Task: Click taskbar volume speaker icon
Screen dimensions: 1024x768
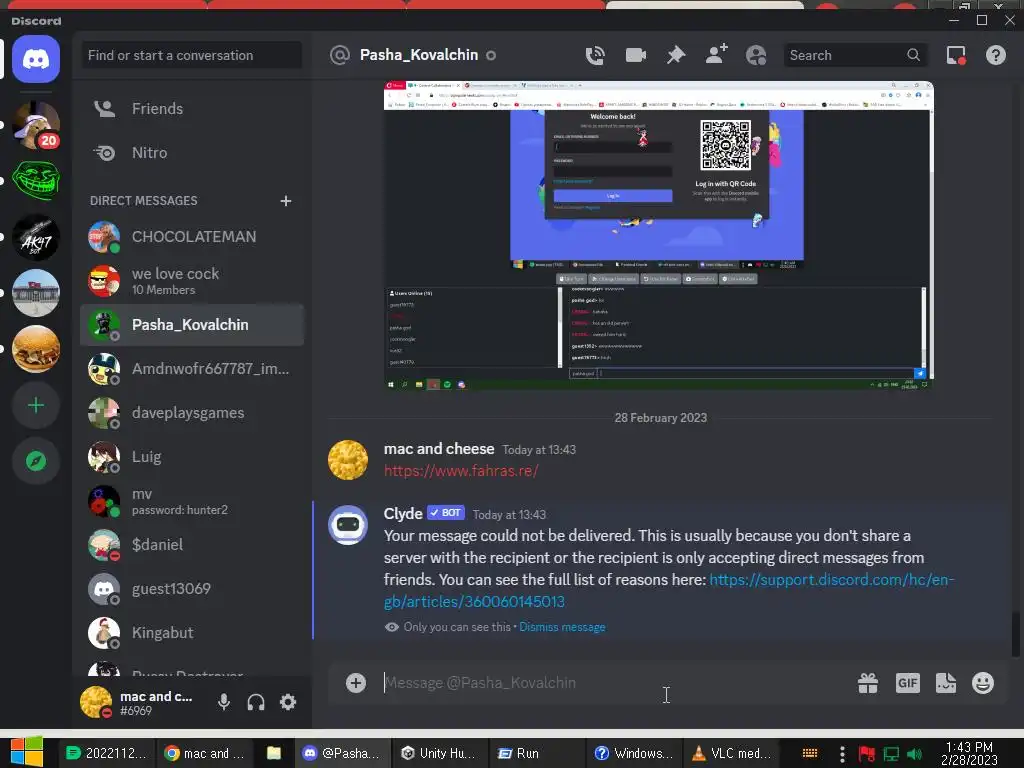Action: 914,754
